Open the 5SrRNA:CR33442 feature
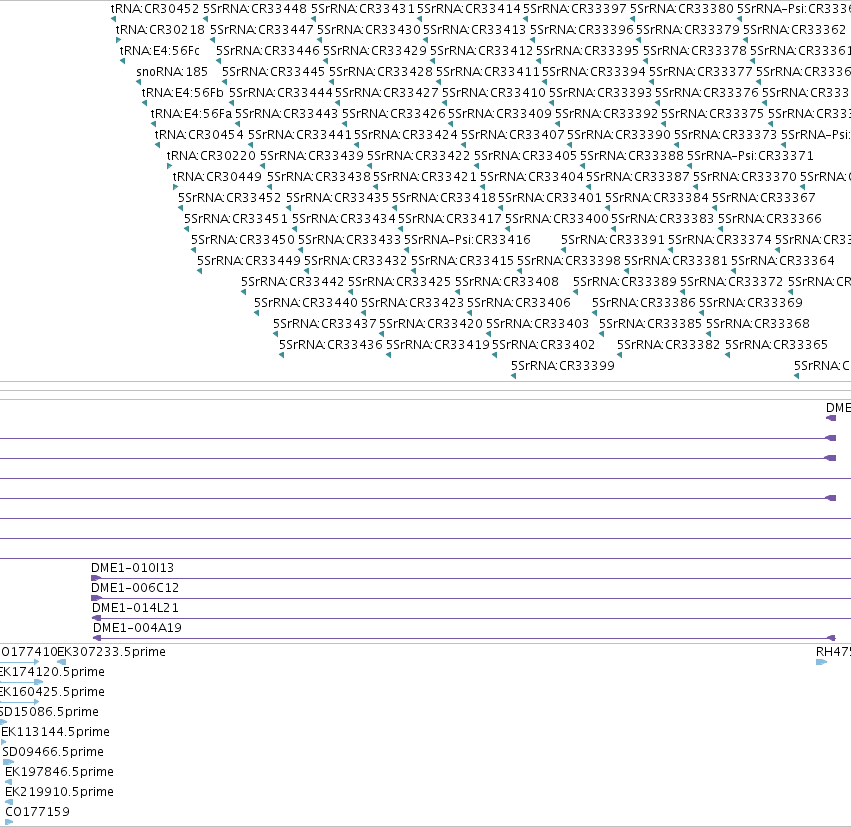 [293, 282]
